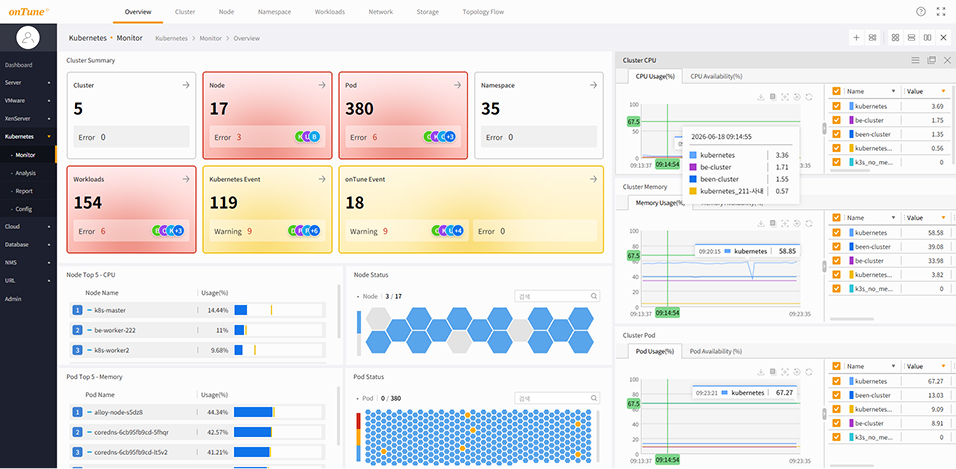Screen dimensions: 956x469
Task: Select the CPU Availability(%) tab
Action: (x=716, y=76)
